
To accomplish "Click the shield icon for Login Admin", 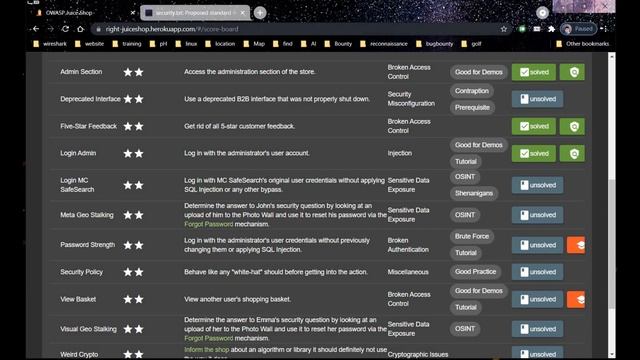I will pyautogui.click(x=572, y=153).
